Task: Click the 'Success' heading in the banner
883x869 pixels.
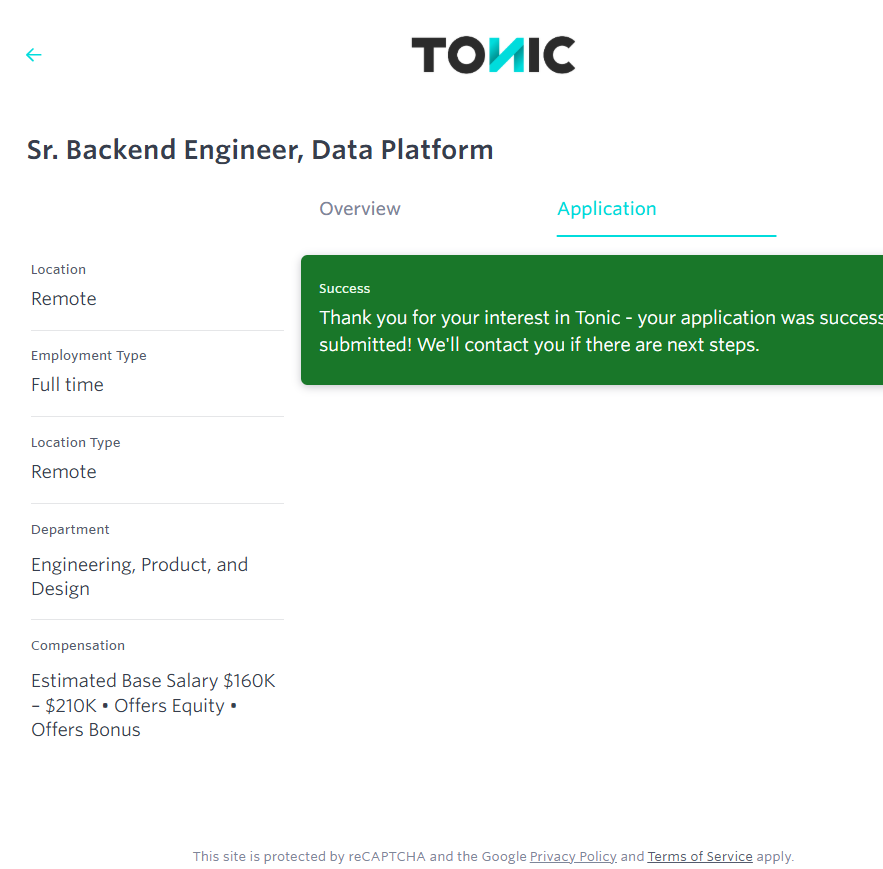Action: tap(345, 289)
